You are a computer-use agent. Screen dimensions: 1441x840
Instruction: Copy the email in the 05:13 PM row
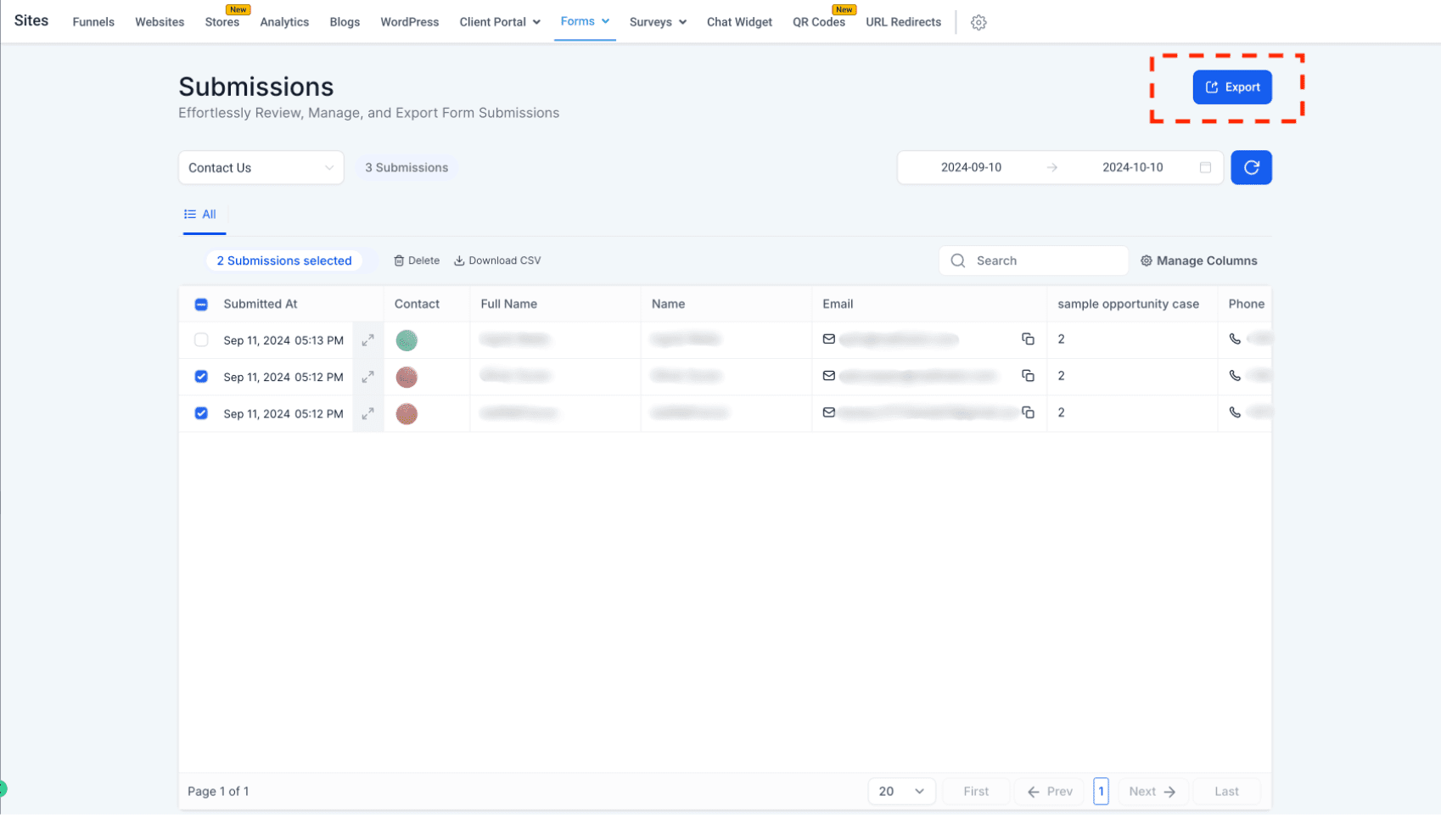tap(1028, 339)
